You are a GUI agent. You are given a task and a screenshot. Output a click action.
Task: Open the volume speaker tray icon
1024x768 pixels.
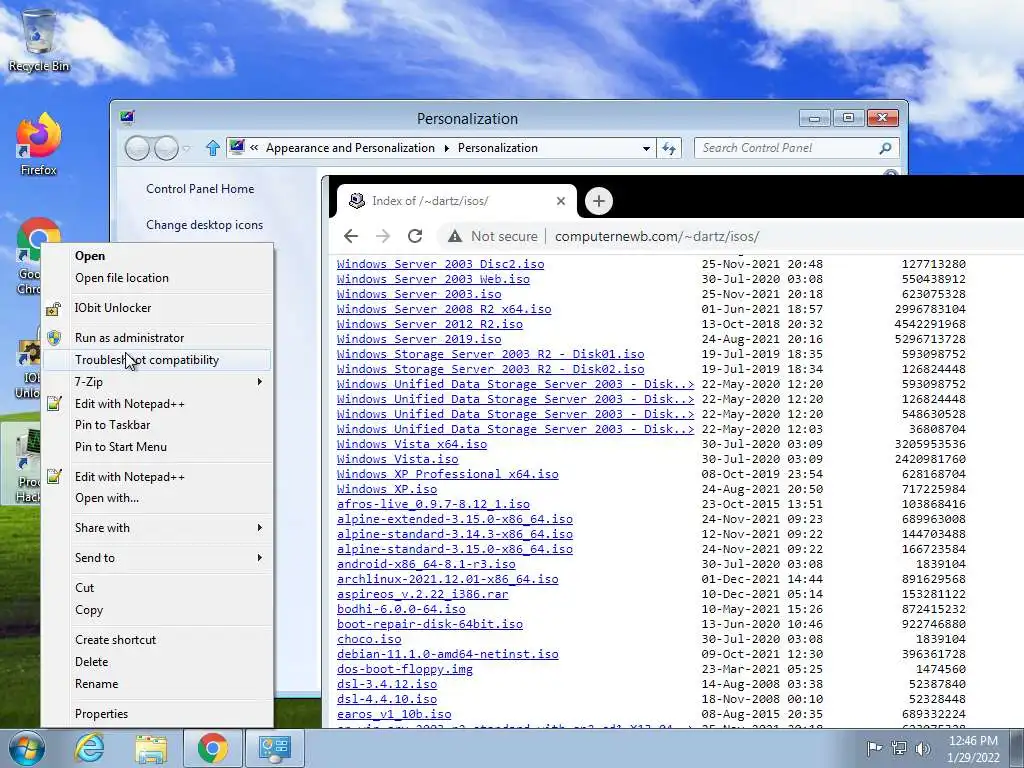tap(923, 748)
